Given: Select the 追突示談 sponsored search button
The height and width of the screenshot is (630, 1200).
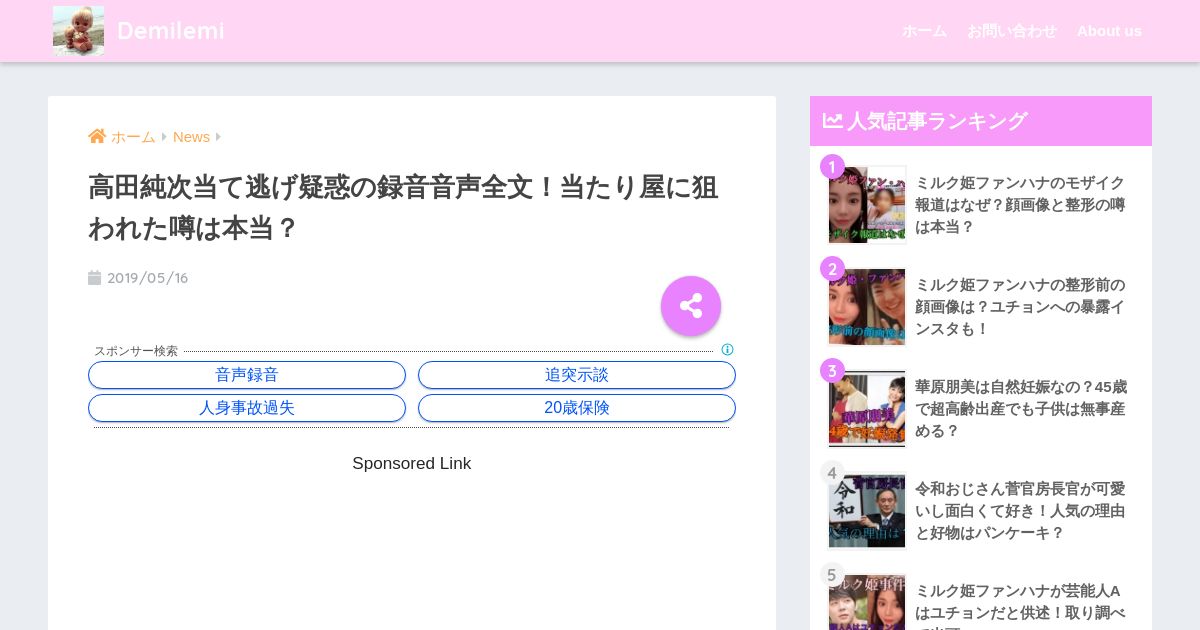Looking at the screenshot, I should [x=577, y=375].
